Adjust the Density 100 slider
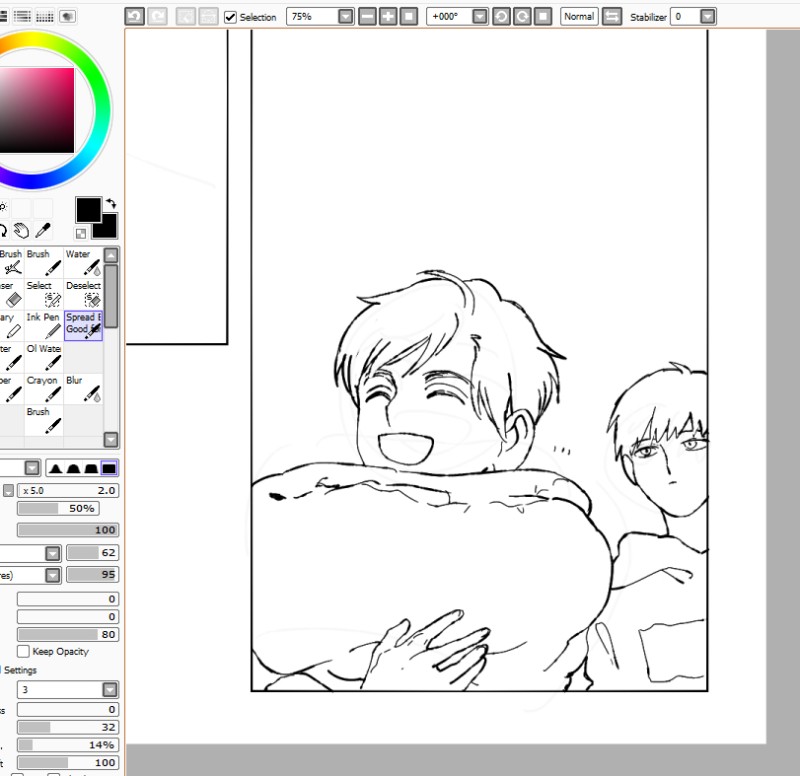This screenshot has width=800, height=776. pos(68,530)
